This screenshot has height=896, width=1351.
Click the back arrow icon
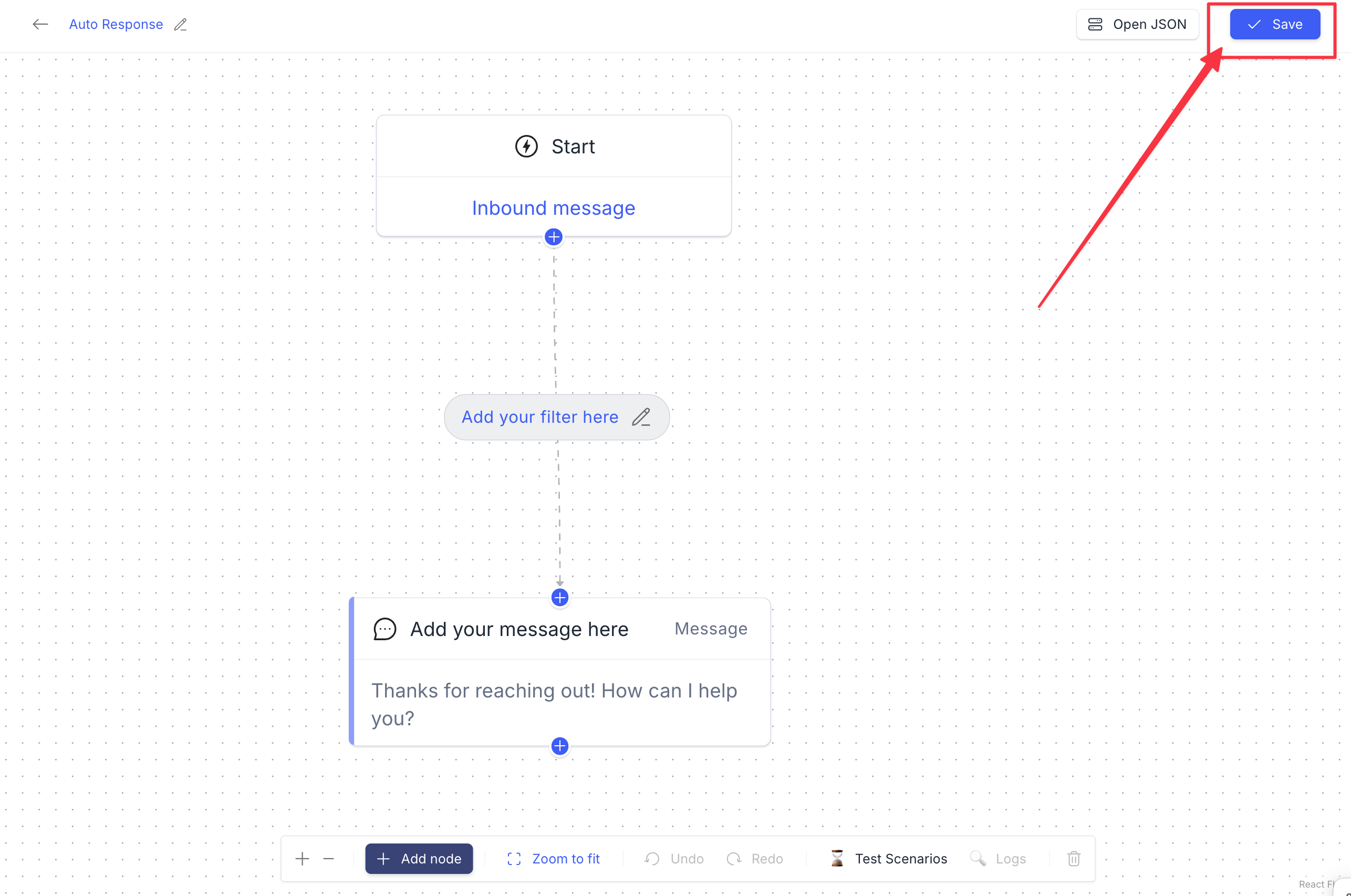click(40, 25)
